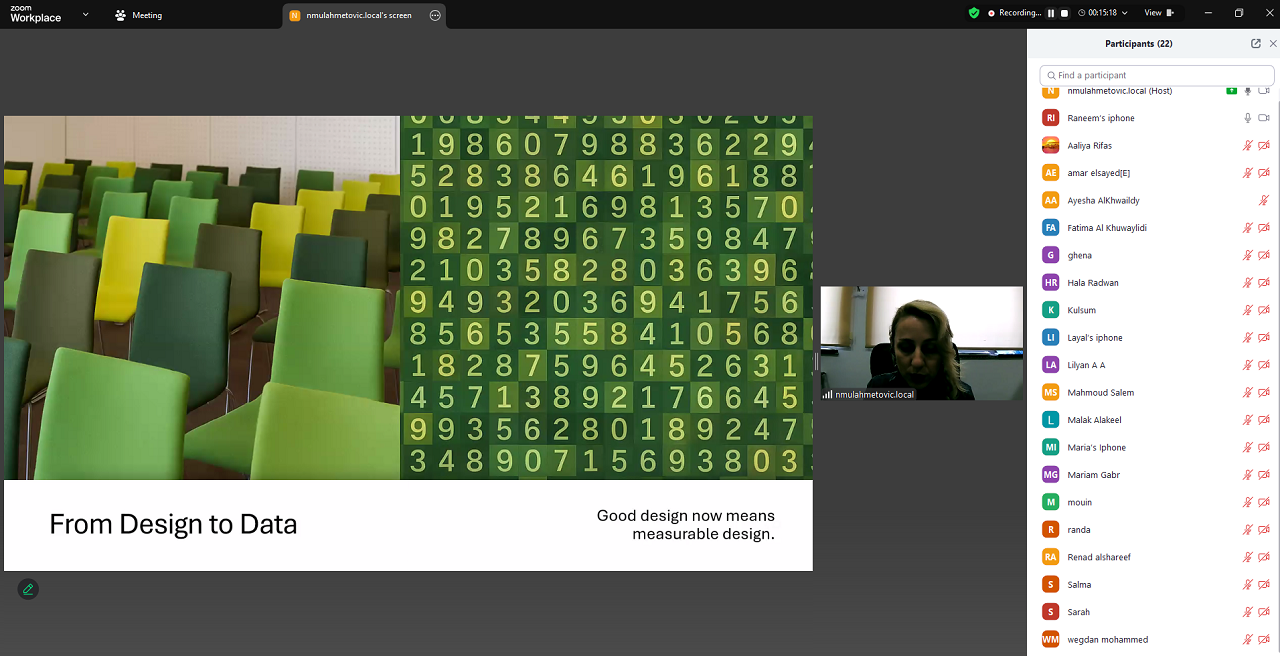Expand the Zoom Workplace dropdown
Image resolution: width=1280 pixels, height=656 pixels.
click(85, 14)
